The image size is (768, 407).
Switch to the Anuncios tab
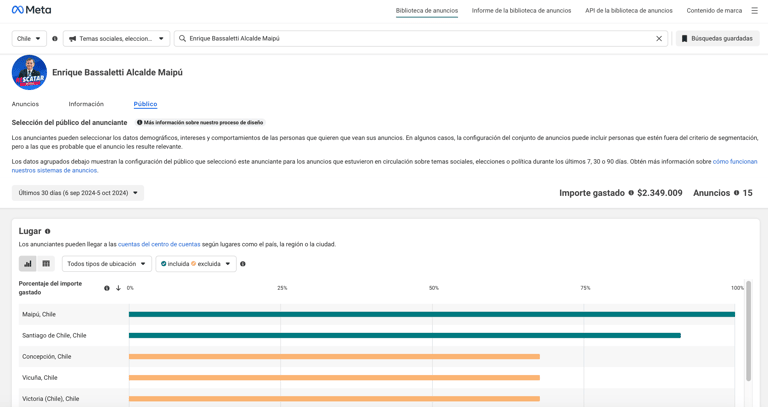pos(25,104)
